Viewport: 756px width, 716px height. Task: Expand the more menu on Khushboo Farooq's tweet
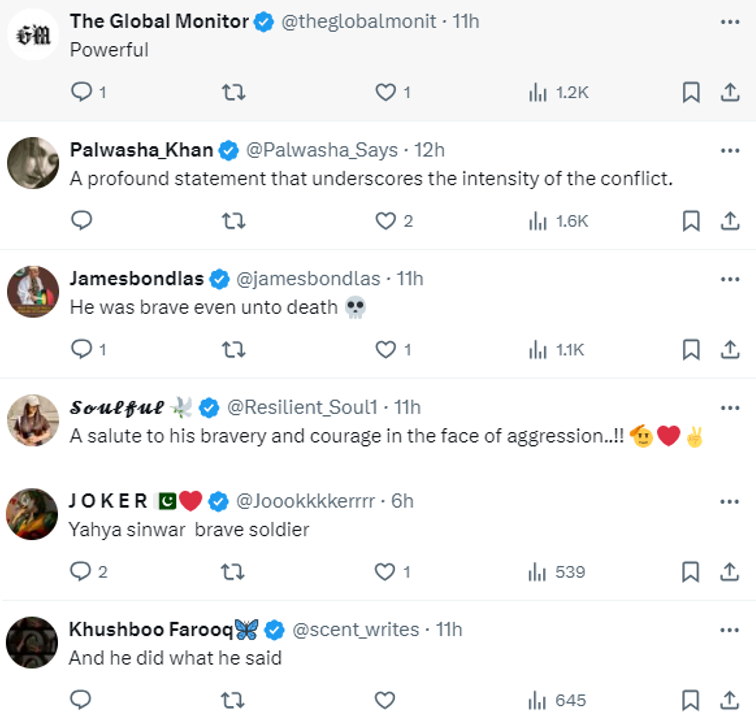click(x=730, y=629)
